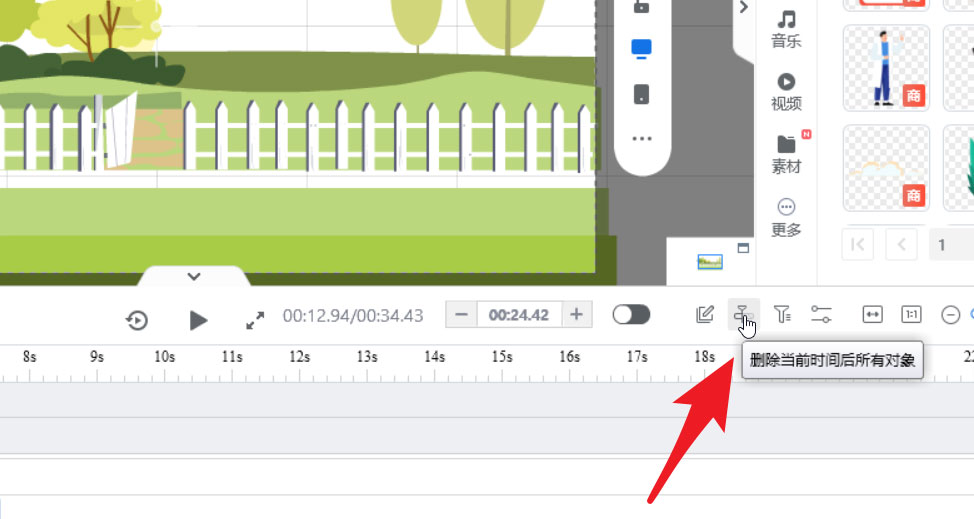The width and height of the screenshot is (974, 519).
Task: Increase scene duration with plus button
Action: [576, 315]
